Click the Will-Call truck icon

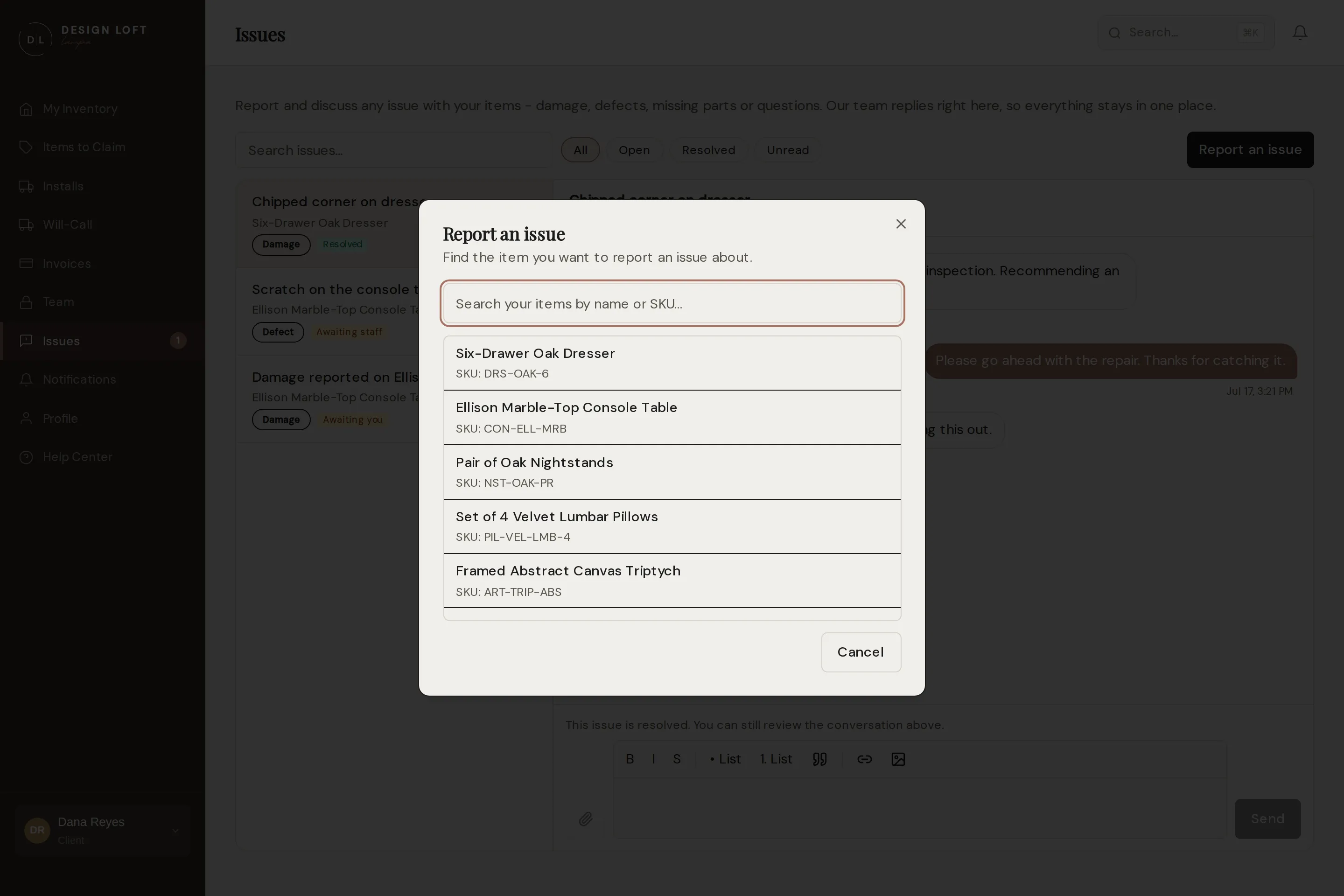pos(26,224)
